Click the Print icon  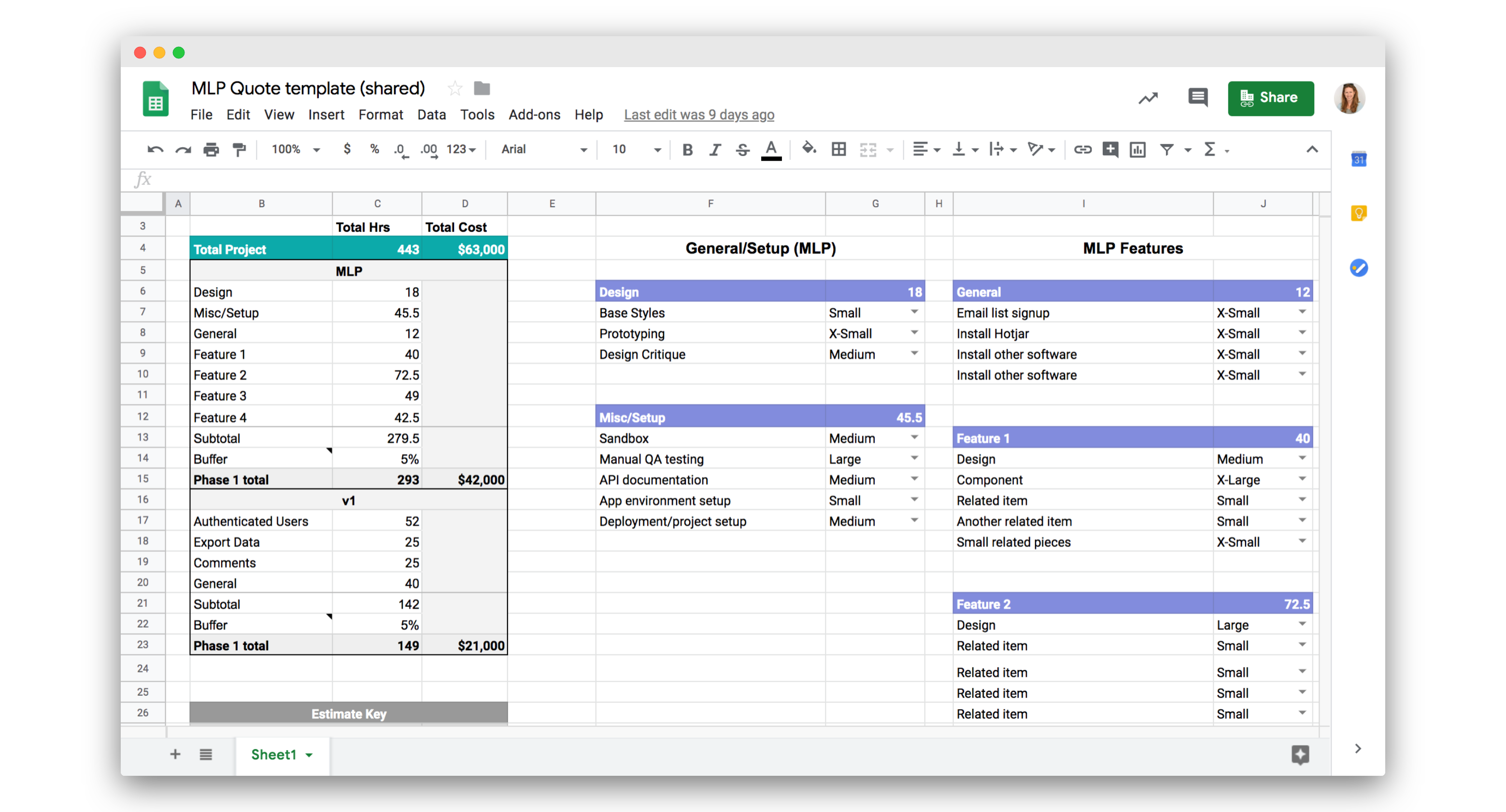[211, 150]
